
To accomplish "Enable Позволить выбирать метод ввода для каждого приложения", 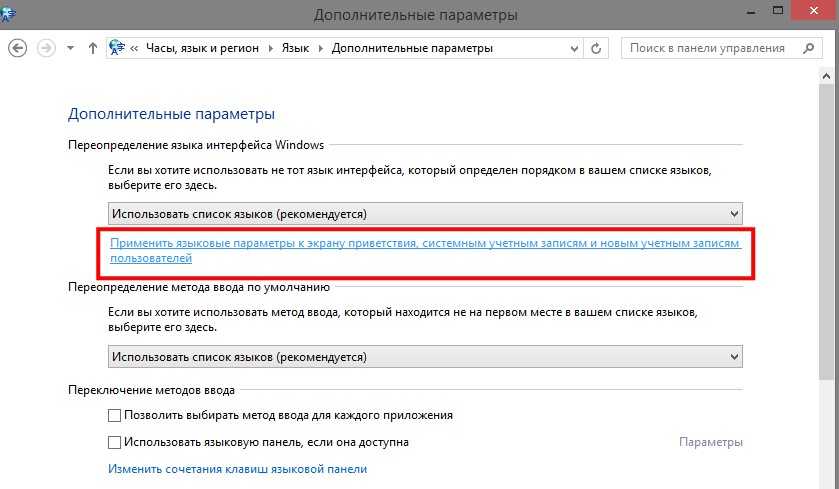I will point(114,415).
